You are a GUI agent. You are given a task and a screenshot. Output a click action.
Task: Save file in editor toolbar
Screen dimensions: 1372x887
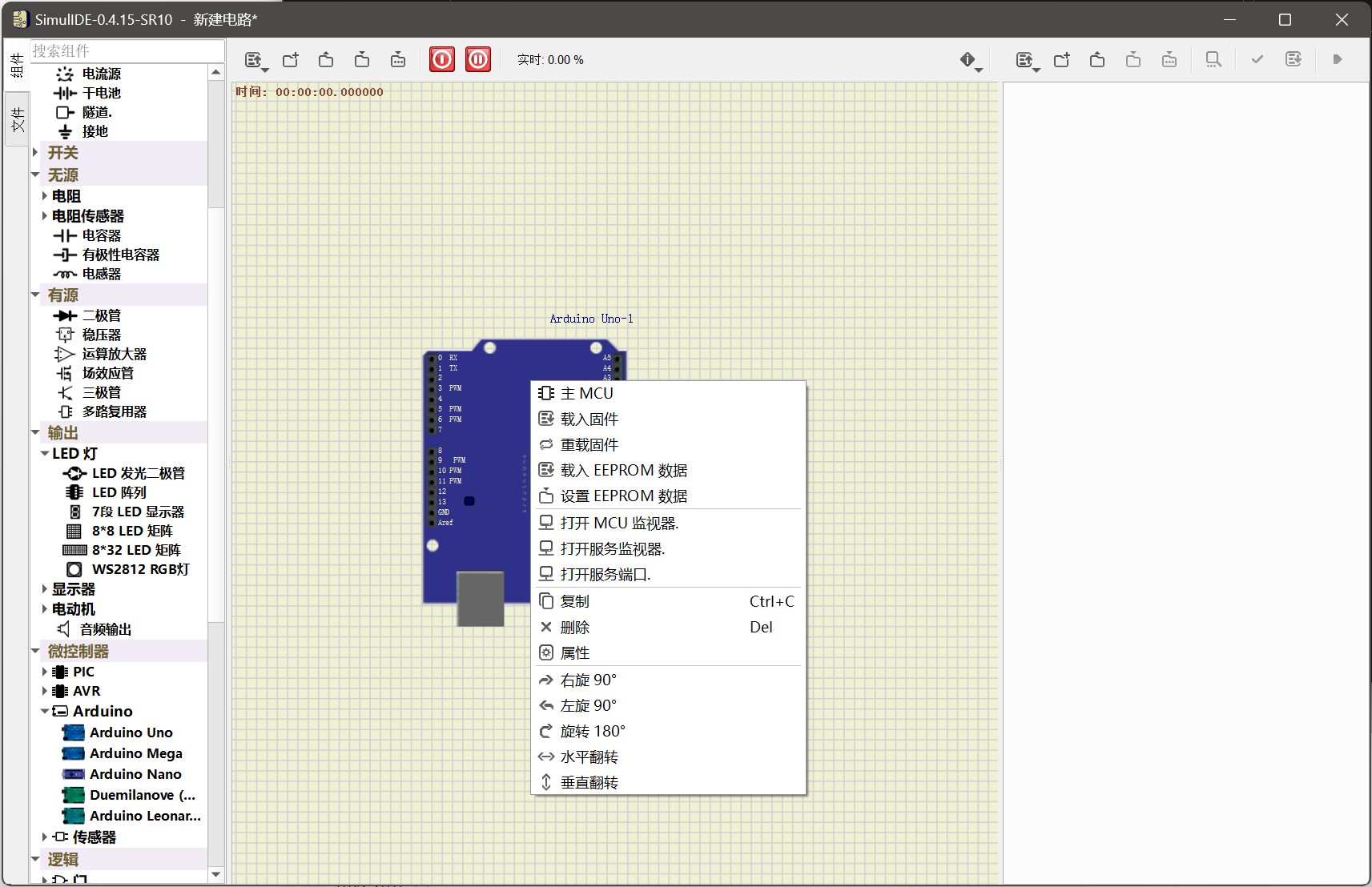point(1133,60)
